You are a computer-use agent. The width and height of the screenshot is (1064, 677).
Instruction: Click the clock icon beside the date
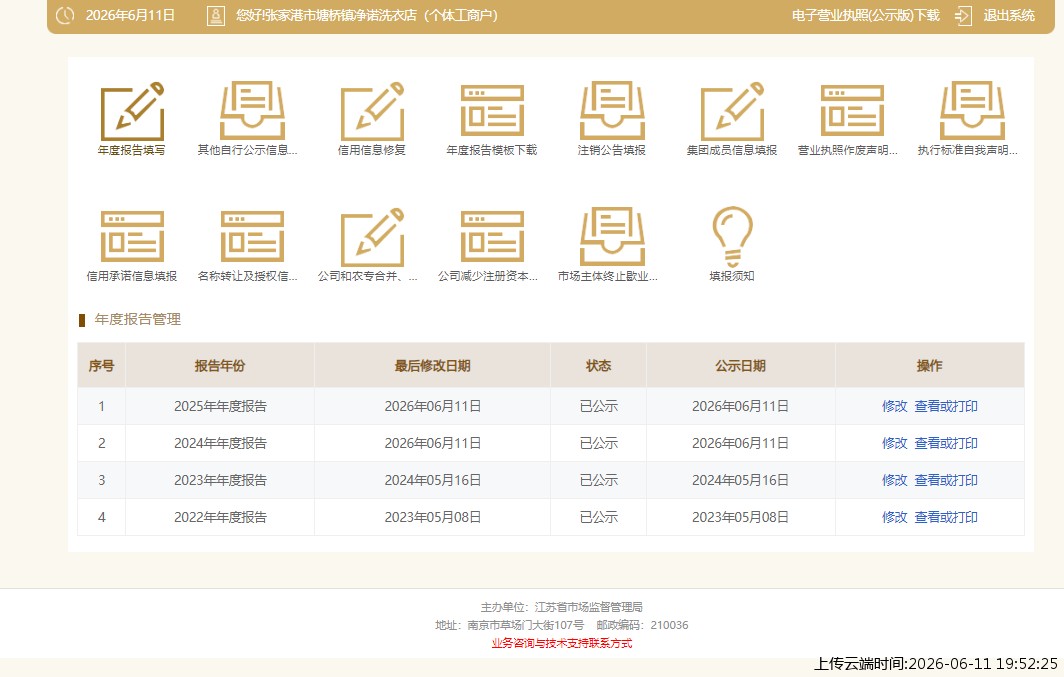[65, 15]
